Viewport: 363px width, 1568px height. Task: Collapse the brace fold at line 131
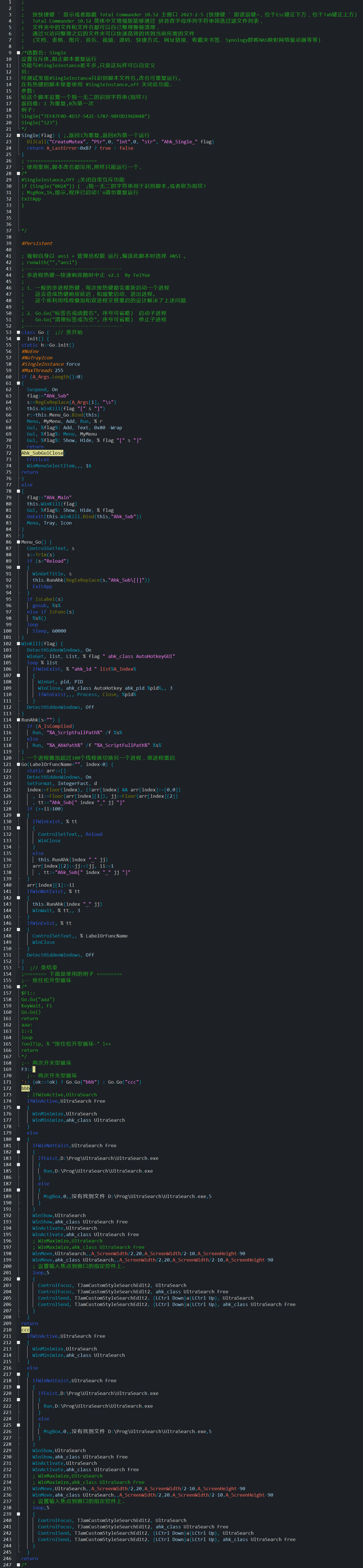pyautogui.click(x=18, y=828)
